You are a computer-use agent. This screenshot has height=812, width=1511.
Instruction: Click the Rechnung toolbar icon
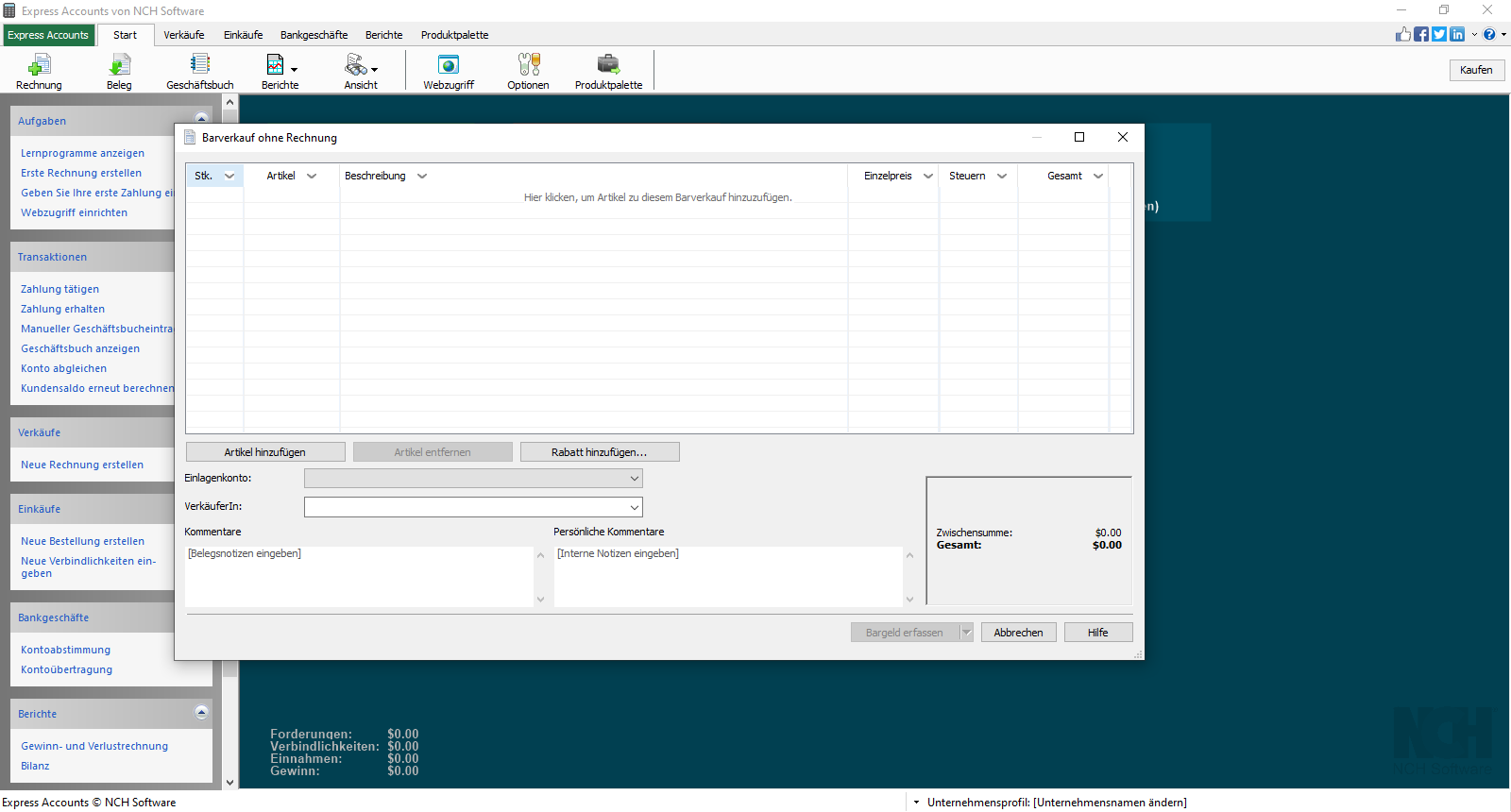click(39, 71)
